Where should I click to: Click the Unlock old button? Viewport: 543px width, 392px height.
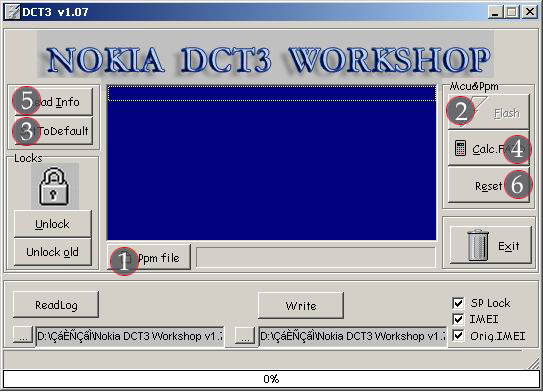(x=53, y=252)
